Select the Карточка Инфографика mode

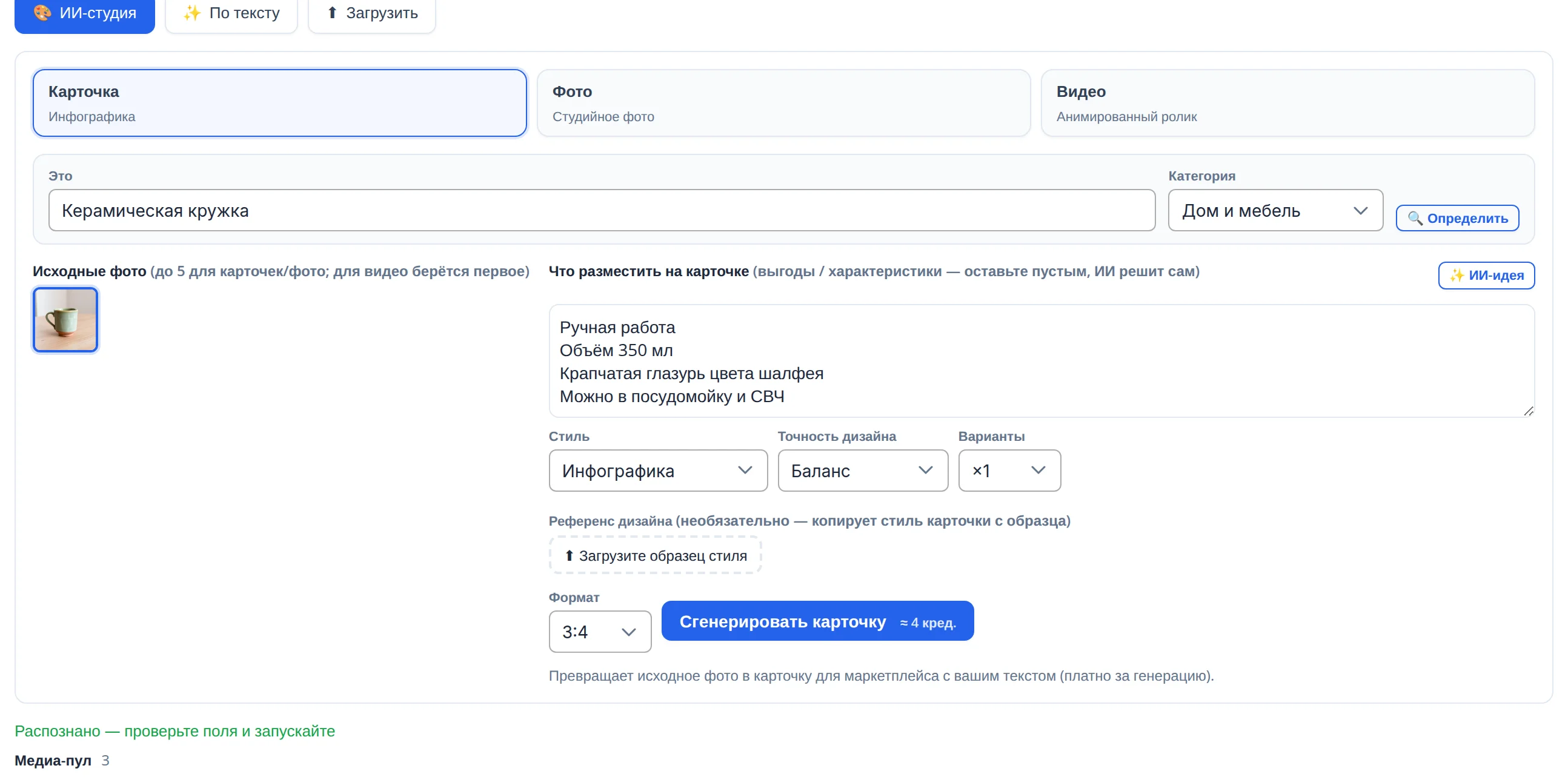(x=279, y=103)
